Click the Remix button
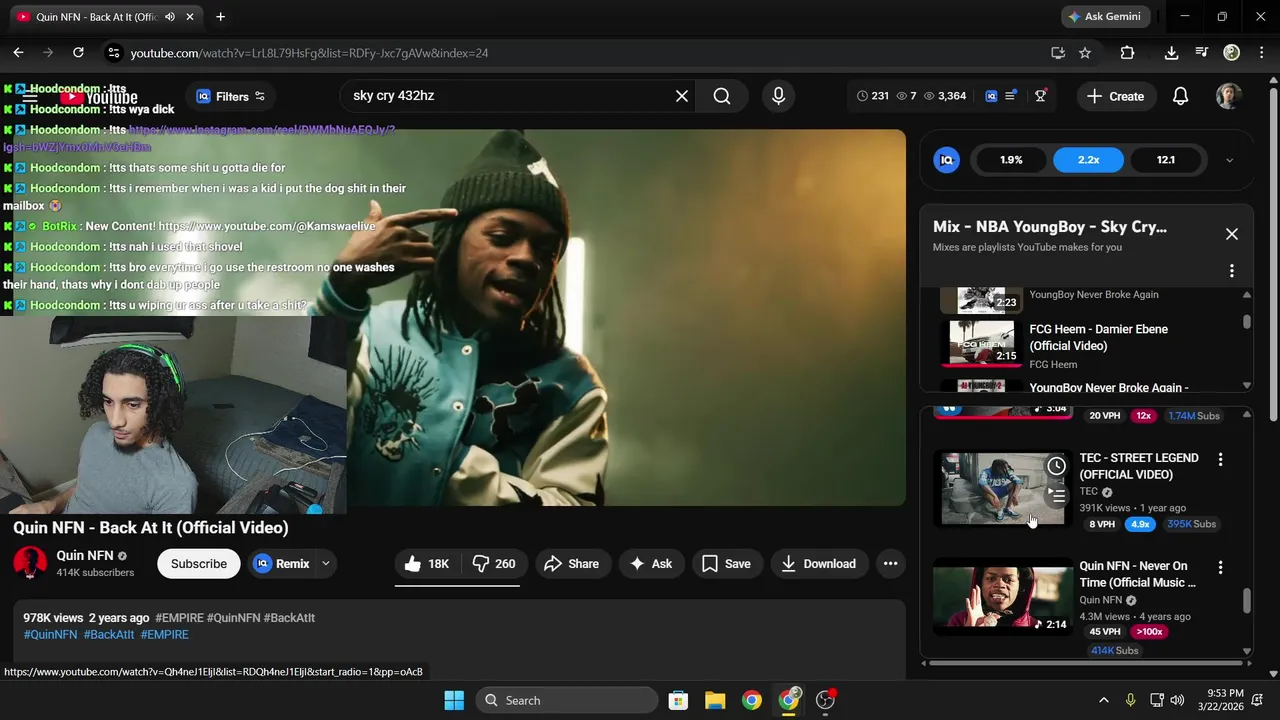This screenshot has height=720, width=1280. 282,564
